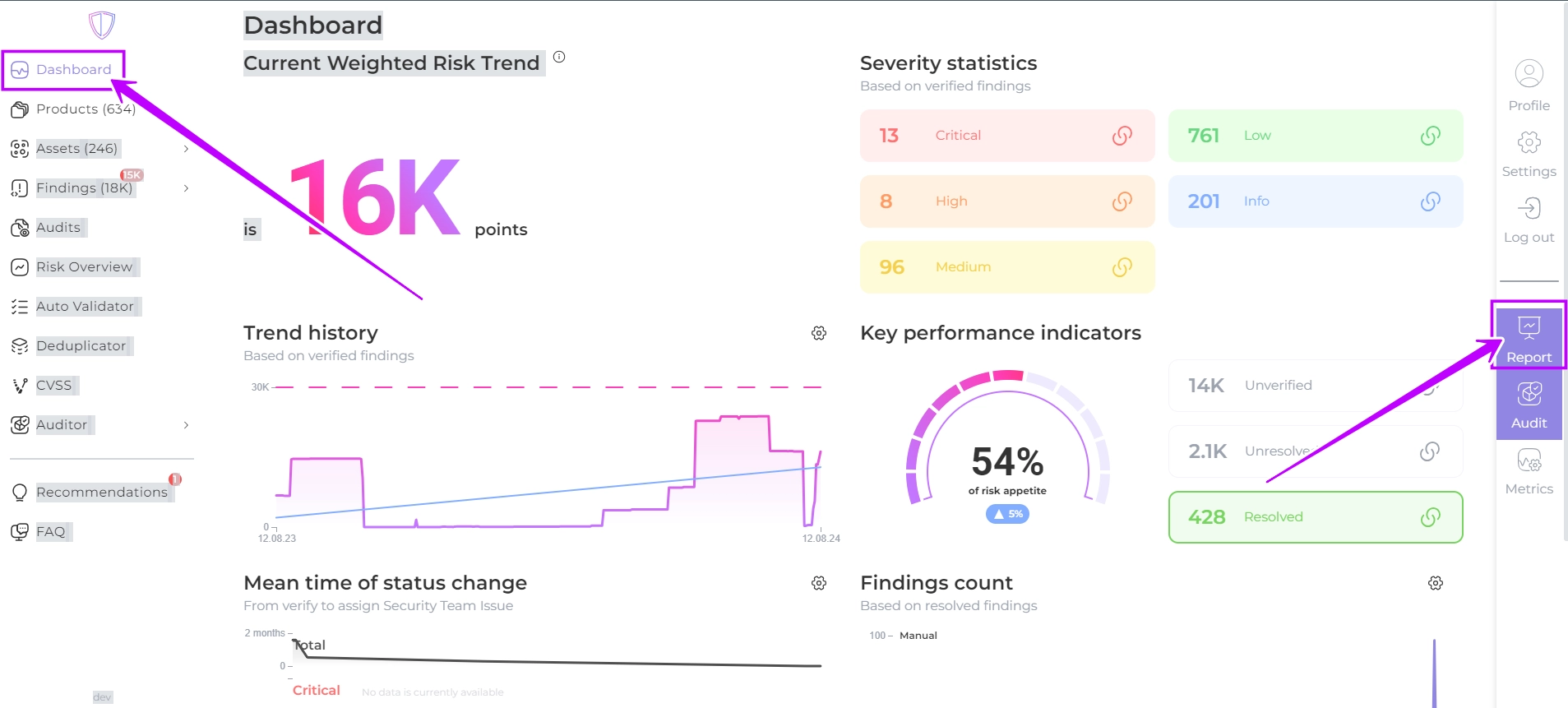Select the Resolved findings card
Image resolution: width=1568 pixels, height=708 pixels.
click(1315, 517)
